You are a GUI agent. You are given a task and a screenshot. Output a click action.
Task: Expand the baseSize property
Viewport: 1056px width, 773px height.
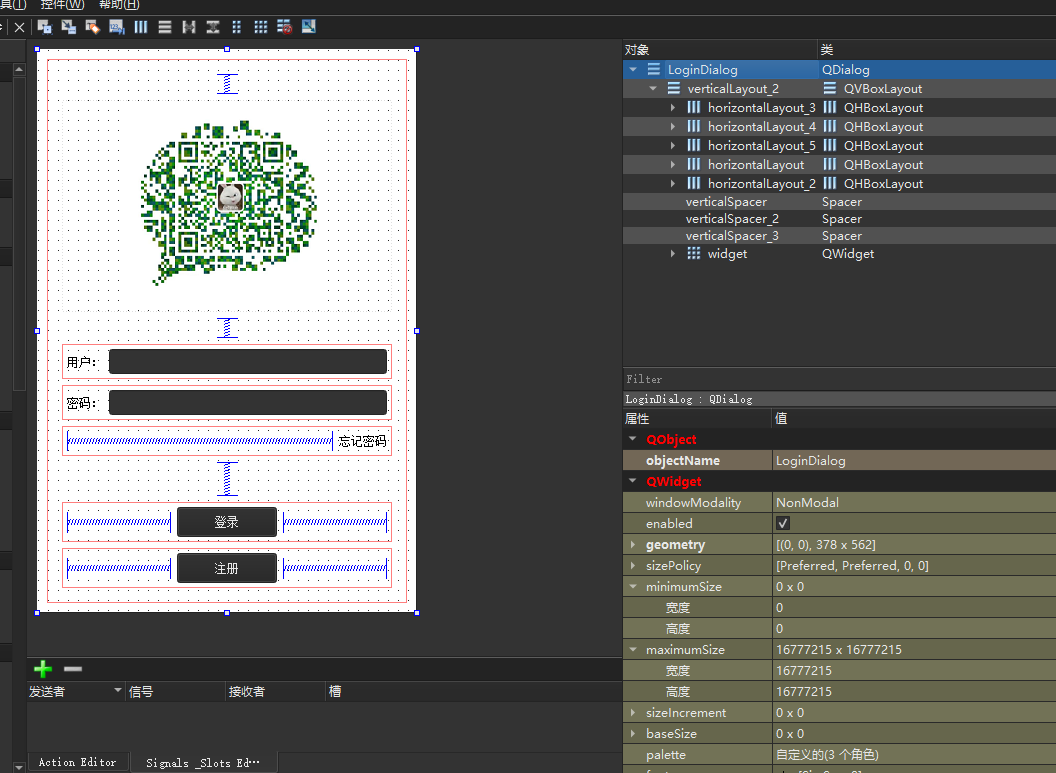coord(632,733)
